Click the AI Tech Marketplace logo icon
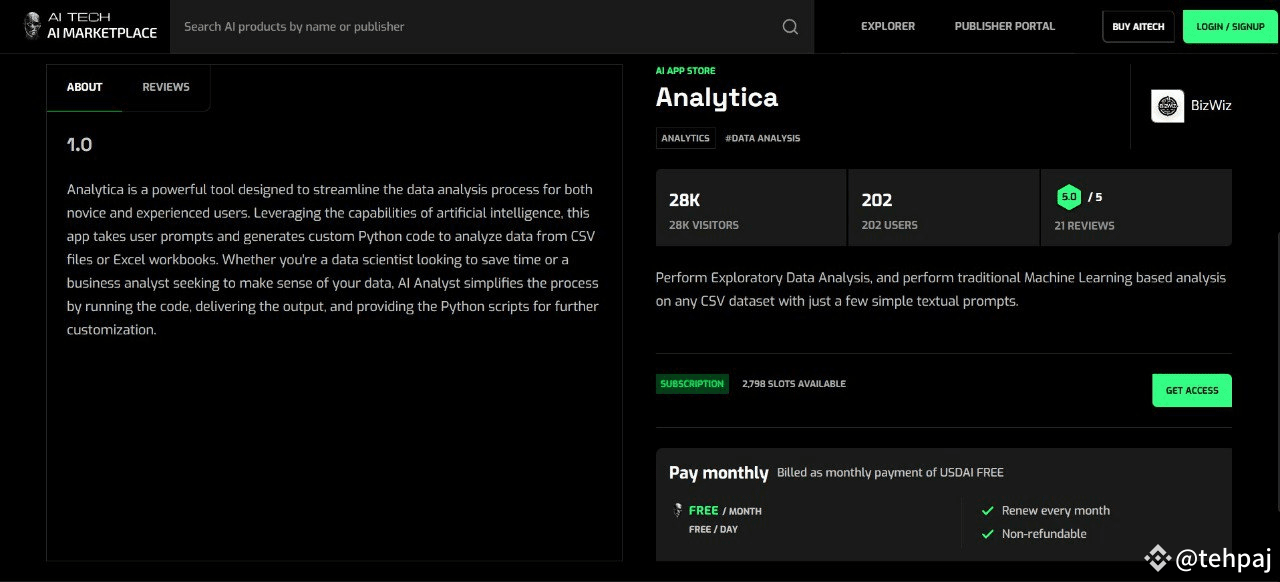 (x=33, y=26)
